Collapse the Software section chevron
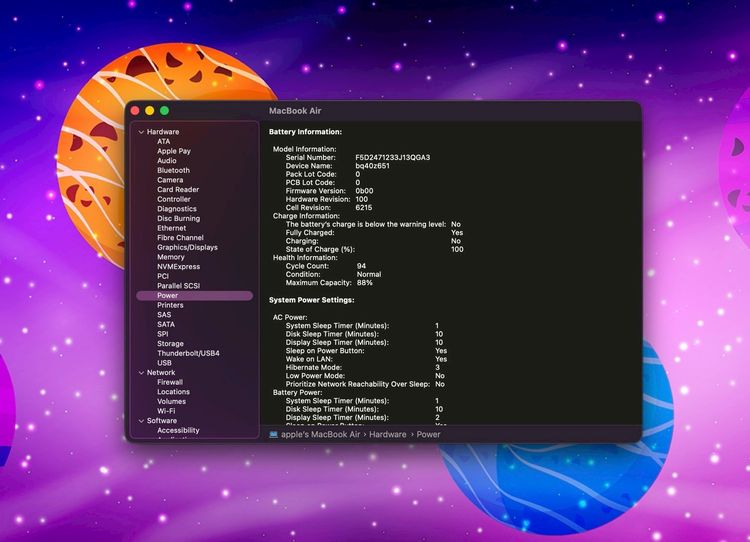 141,421
